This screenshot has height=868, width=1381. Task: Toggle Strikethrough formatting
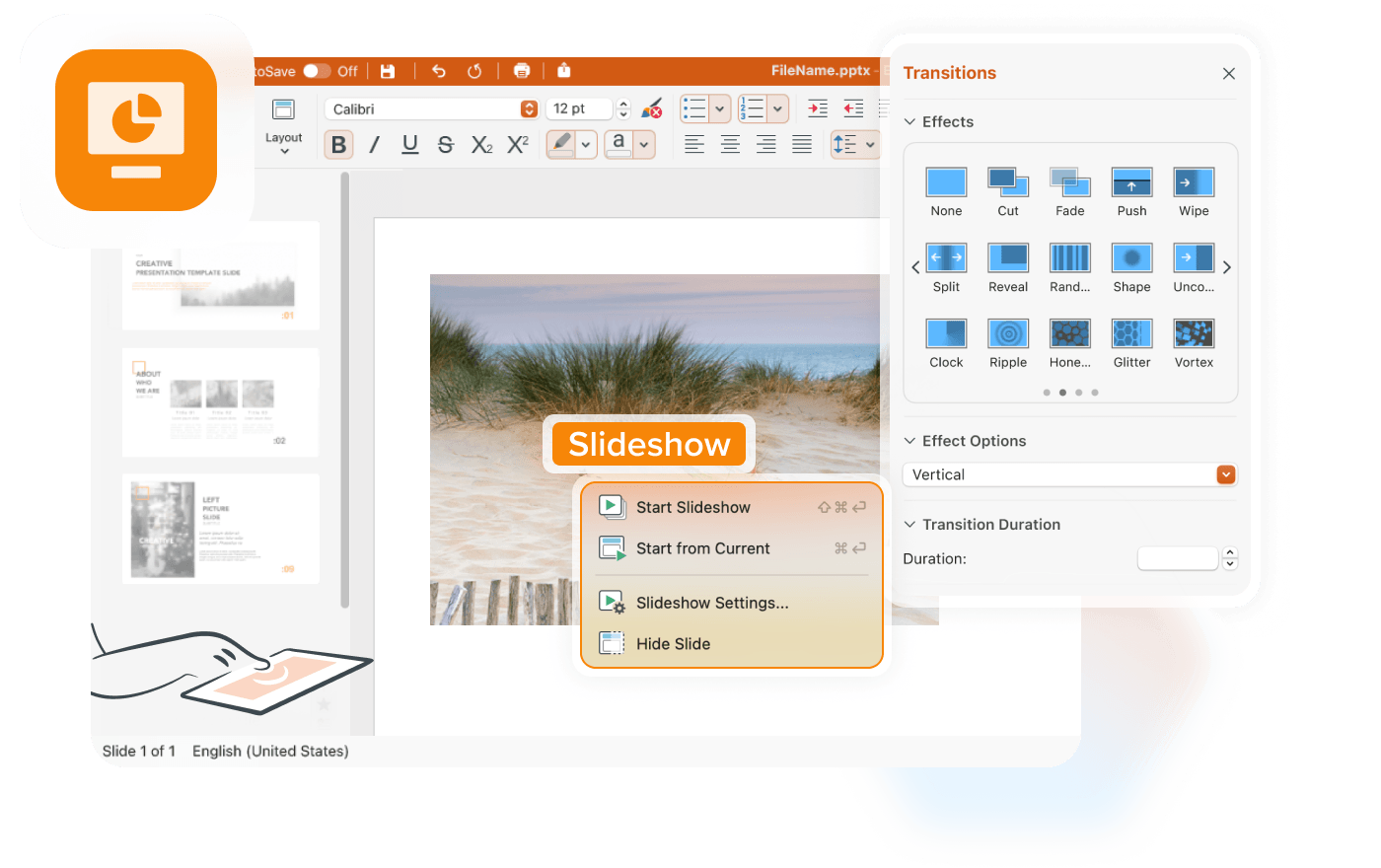click(445, 145)
